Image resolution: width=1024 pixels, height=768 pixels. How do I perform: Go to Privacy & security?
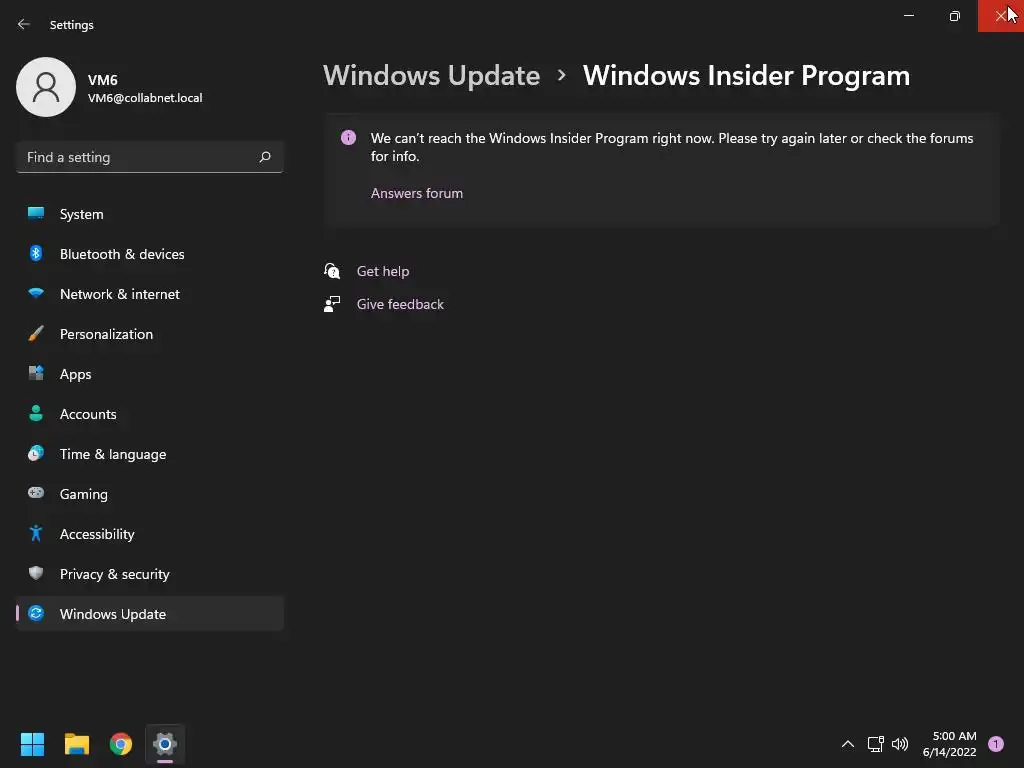(x=150, y=574)
